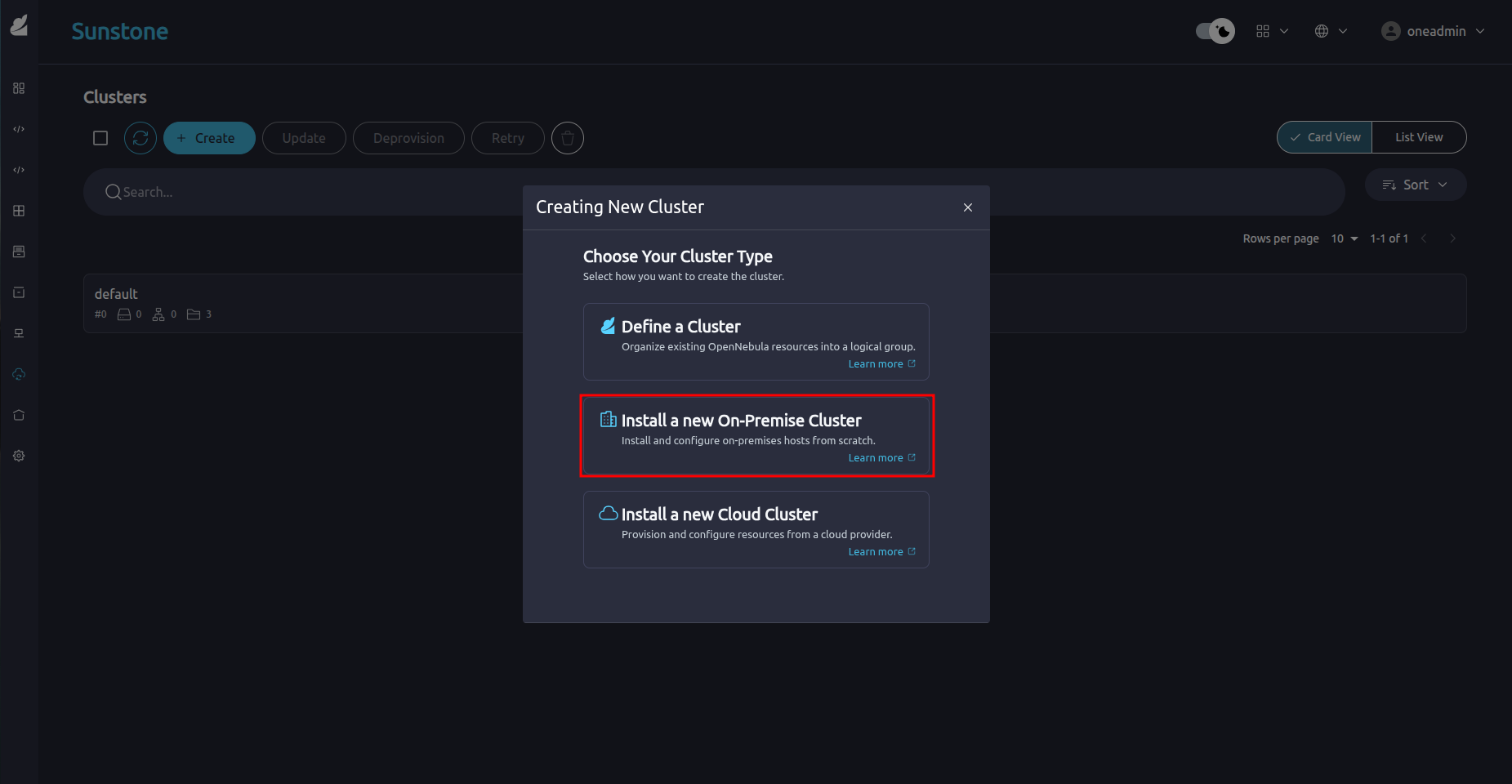Open the language globe menu

pyautogui.click(x=1331, y=31)
